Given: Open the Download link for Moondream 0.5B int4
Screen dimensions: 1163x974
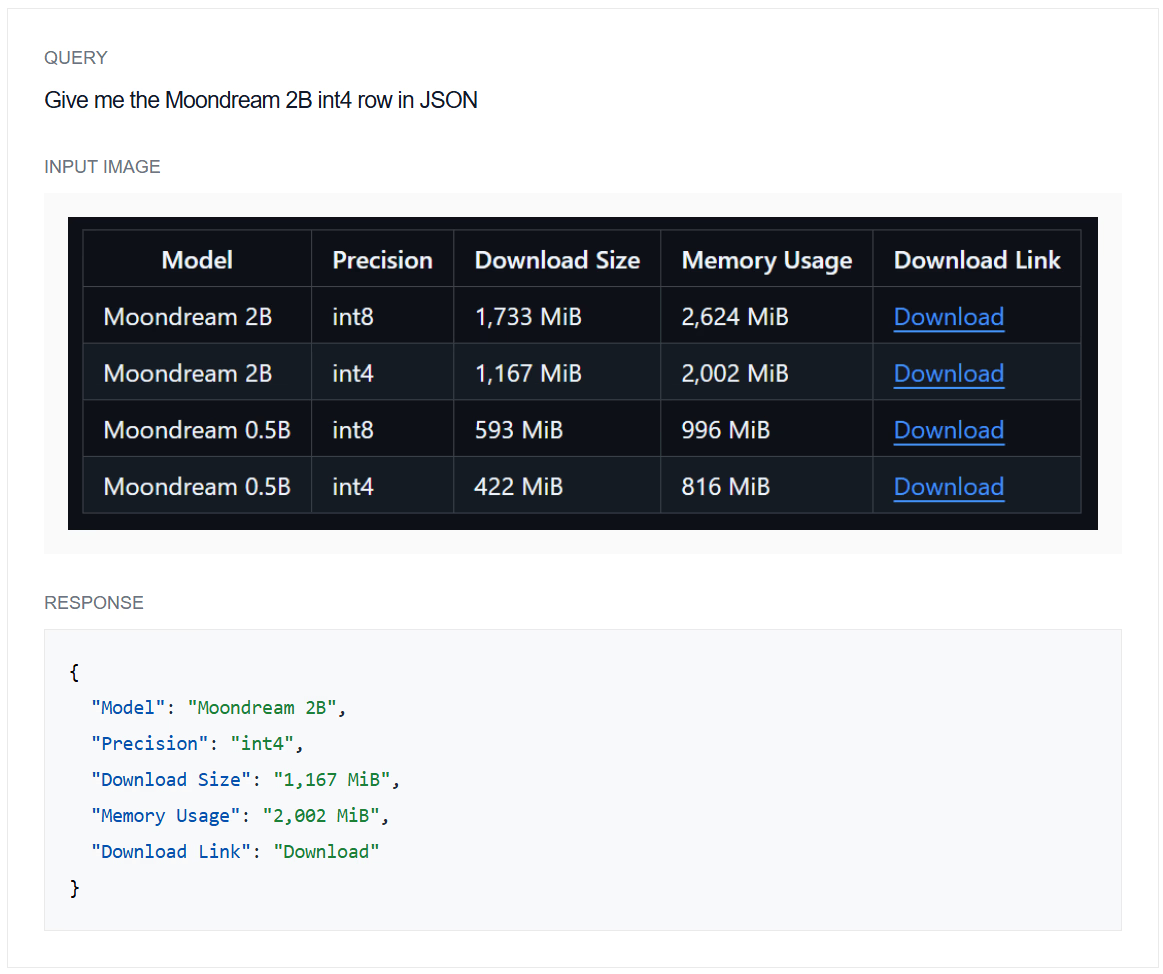Looking at the screenshot, I should (x=947, y=486).
